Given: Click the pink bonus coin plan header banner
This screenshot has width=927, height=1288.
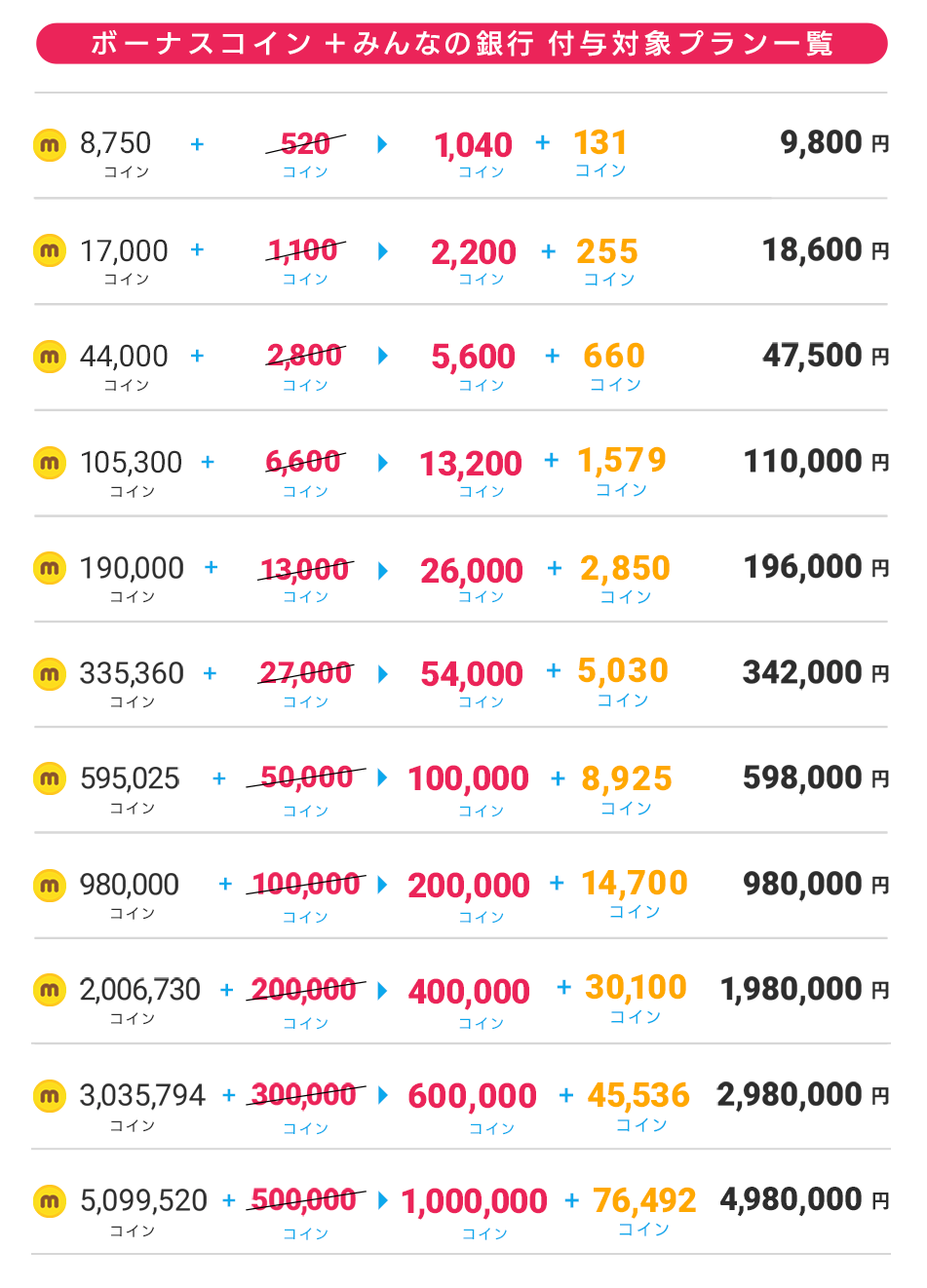Looking at the screenshot, I should click(x=462, y=44).
